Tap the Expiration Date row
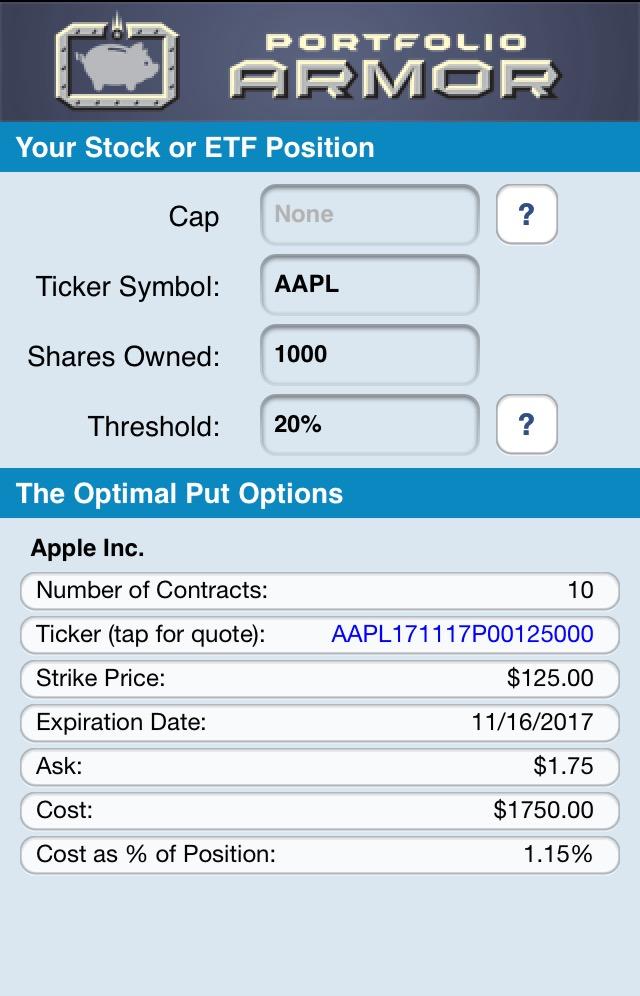Viewport: 640px width, 996px height. [320, 722]
